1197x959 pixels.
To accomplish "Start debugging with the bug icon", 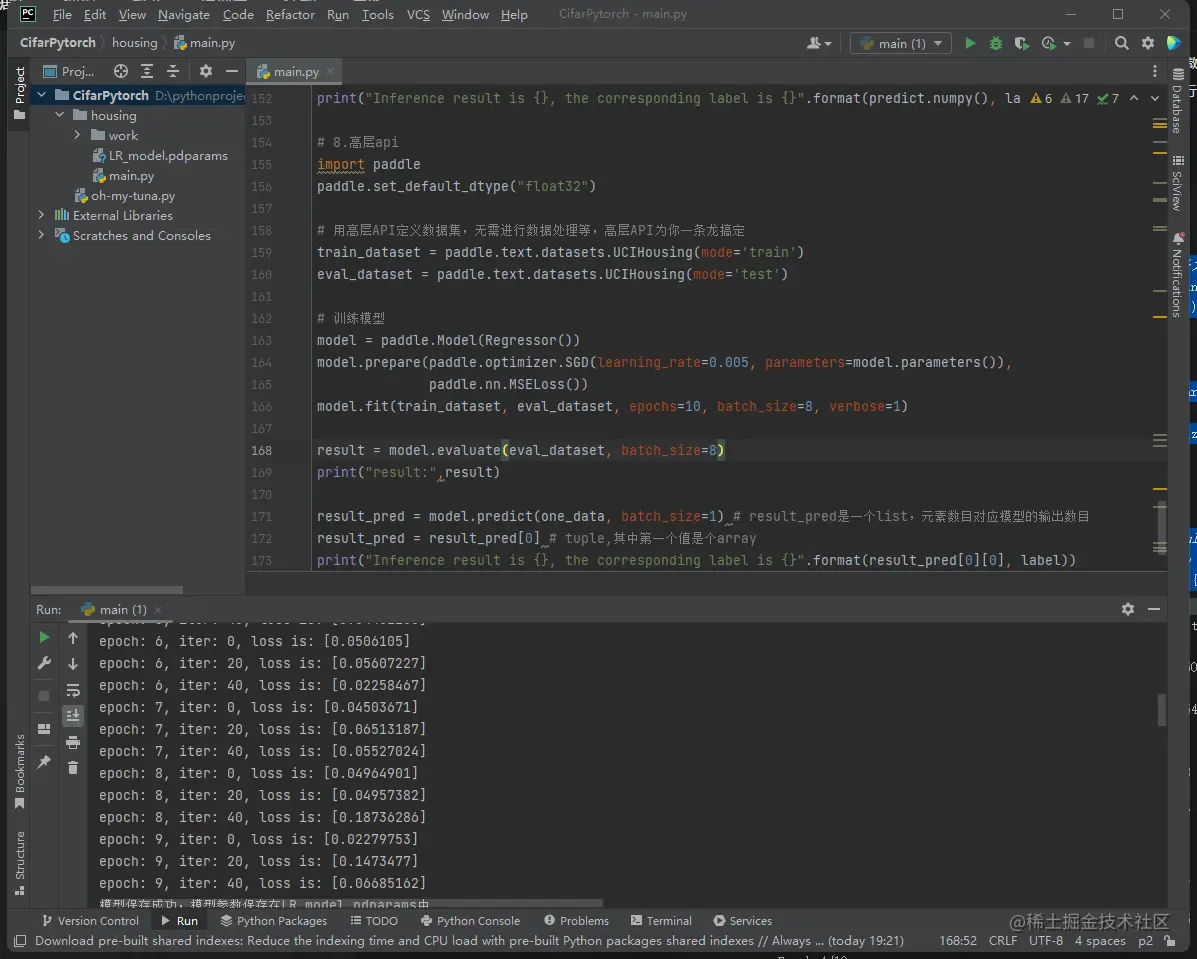I will click(995, 44).
